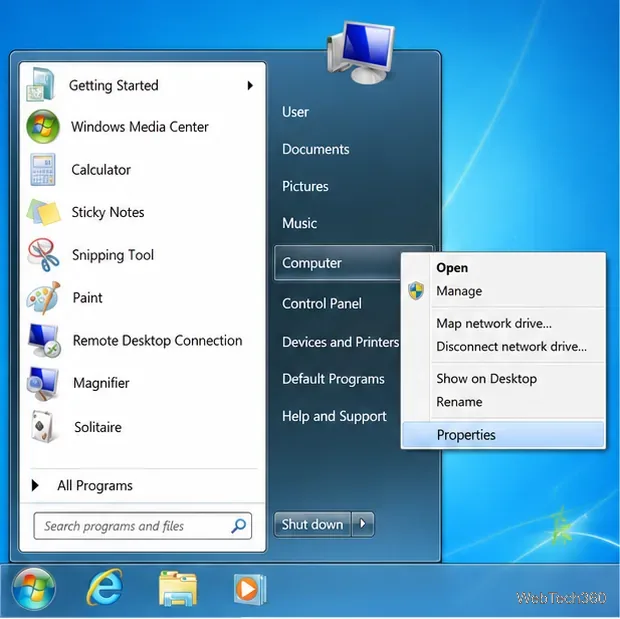620x619 pixels.
Task: Click the Paint label
Action: click(x=87, y=297)
